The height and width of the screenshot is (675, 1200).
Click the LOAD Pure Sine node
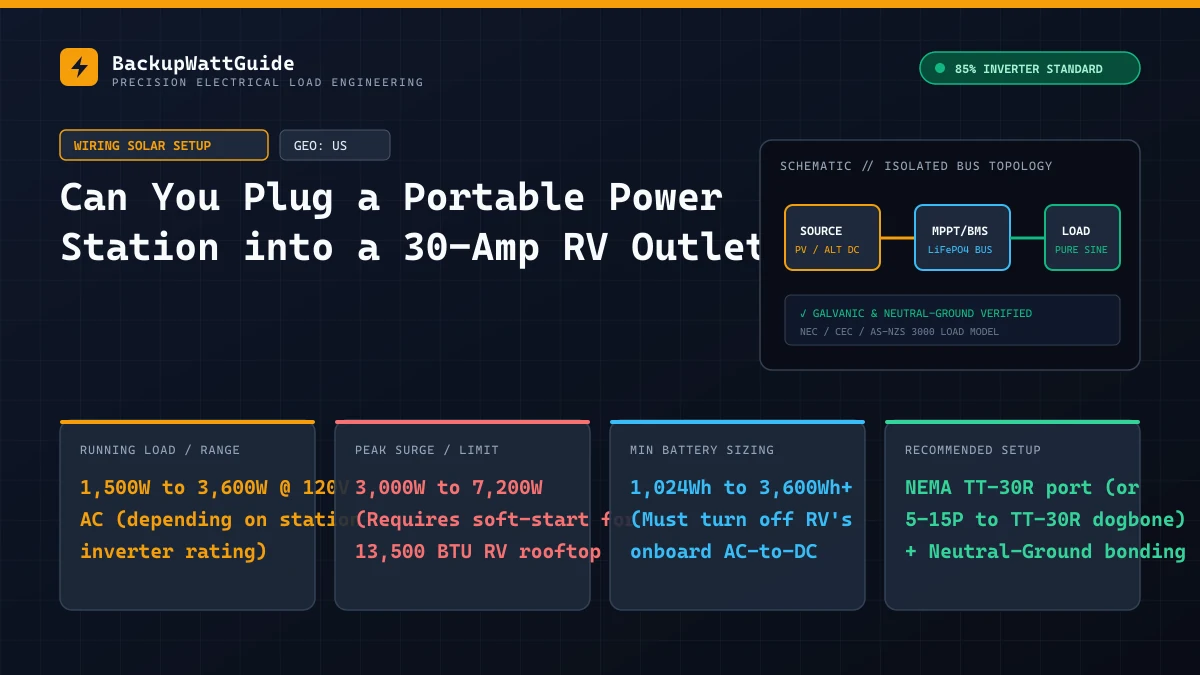click(x=1082, y=238)
